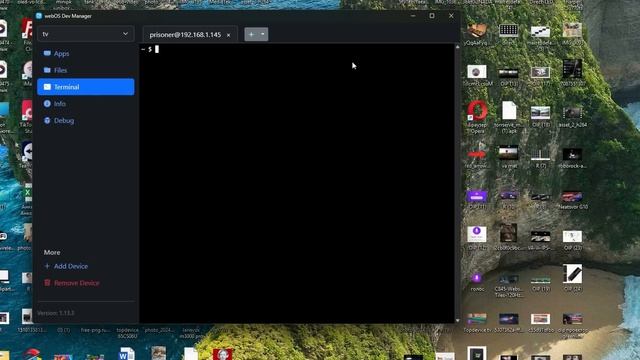Expand the arrow next to the new-tab plus button

click(x=263, y=34)
